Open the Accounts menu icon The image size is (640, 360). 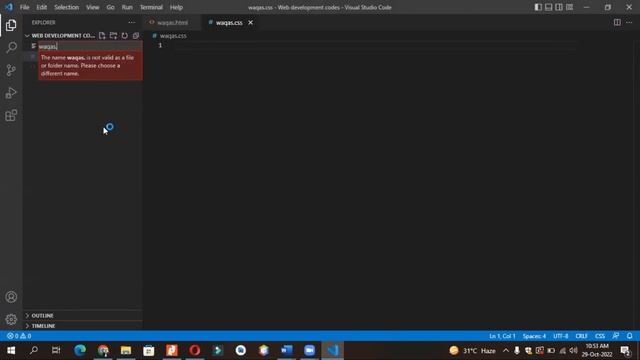pos(11,297)
